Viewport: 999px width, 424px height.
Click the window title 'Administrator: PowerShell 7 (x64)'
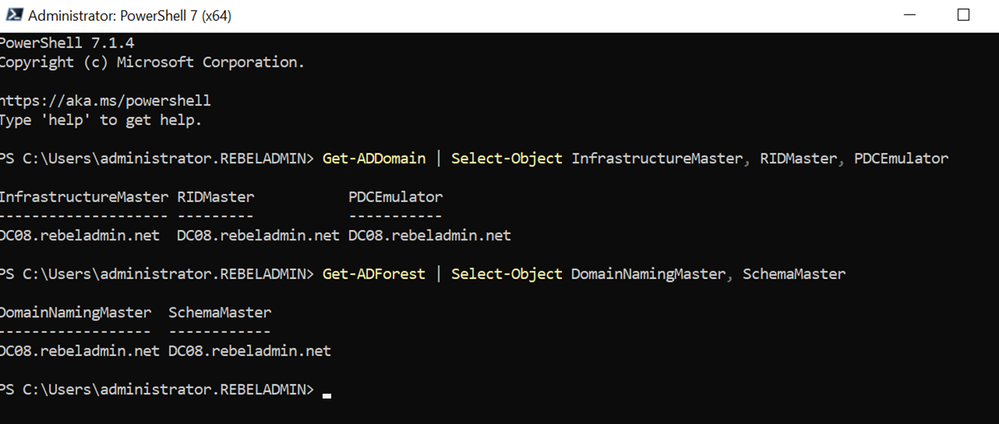[x=130, y=16]
